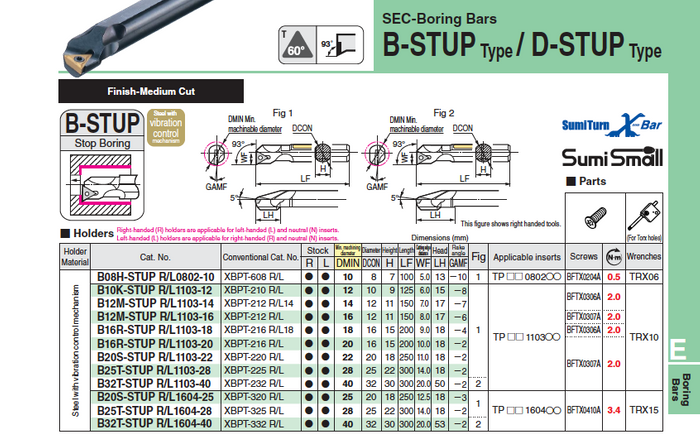The height and width of the screenshot is (443, 700).
Task: Select row B20S-STUP R/L1604-25
Action: pyautogui.click(x=279, y=397)
